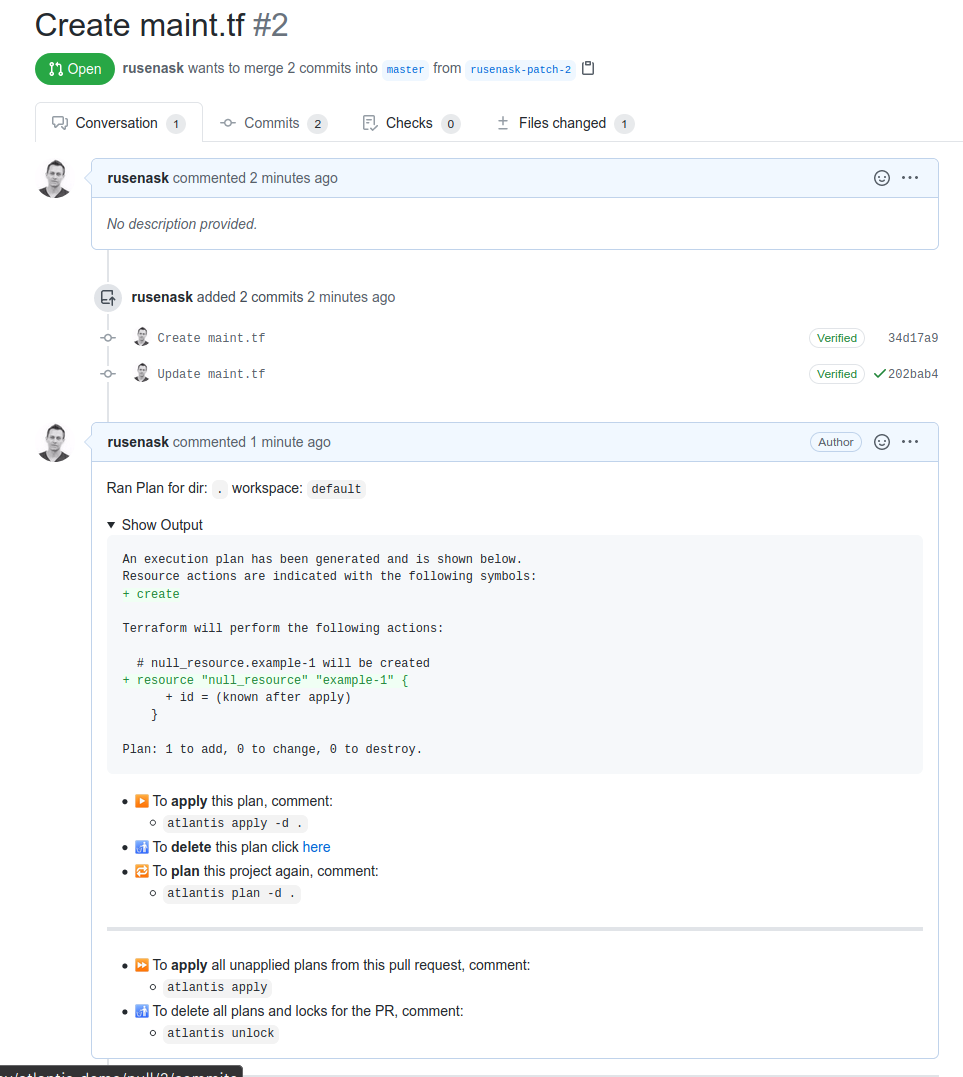Click Verified badge on Create maint.tf commit
The image size is (963, 1077).
coord(836,338)
